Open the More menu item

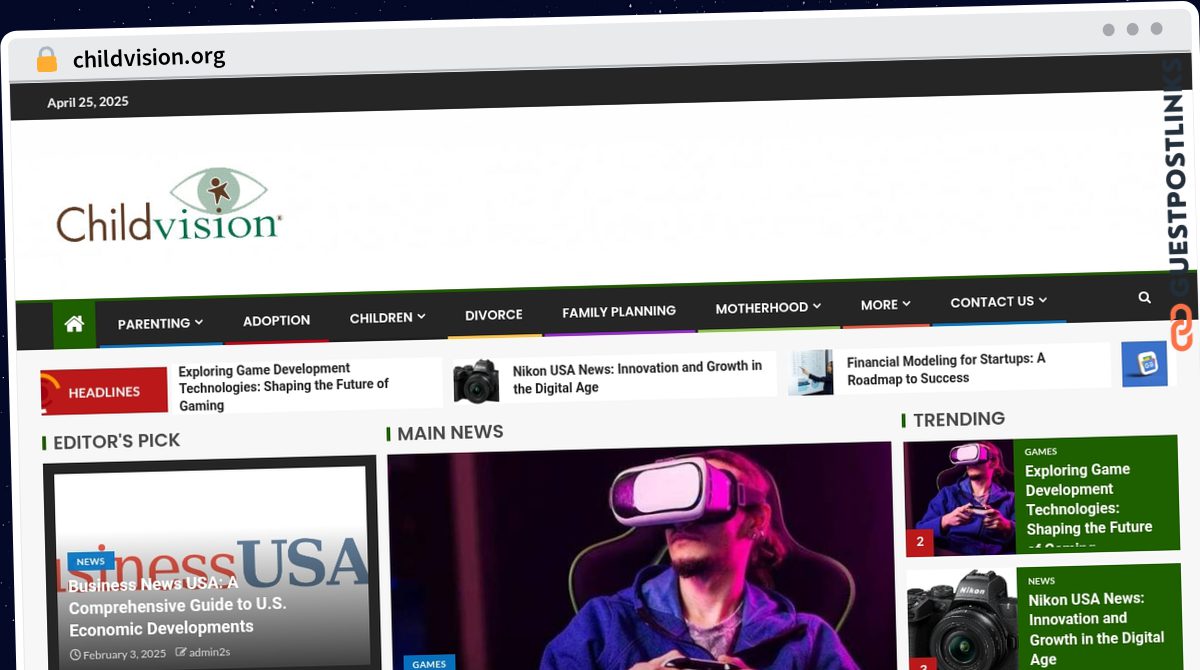(x=879, y=304)
